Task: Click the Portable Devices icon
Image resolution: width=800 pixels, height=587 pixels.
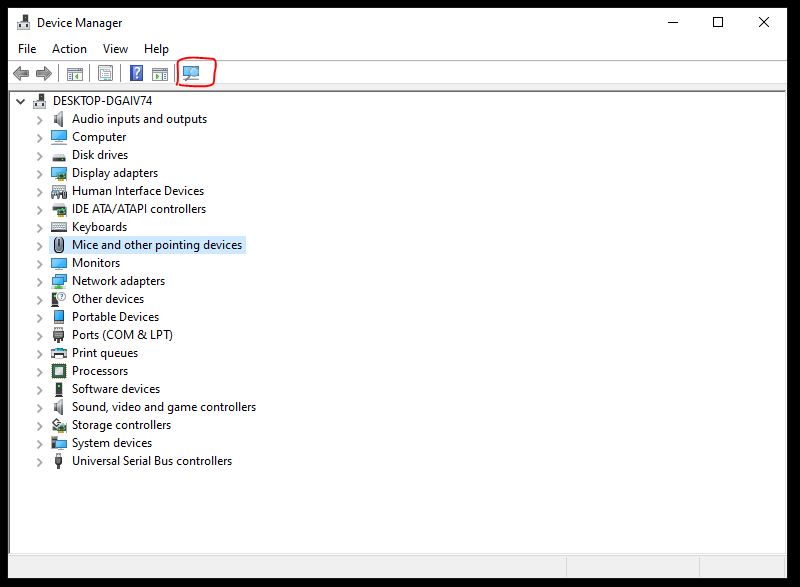Action: [59, 317]
